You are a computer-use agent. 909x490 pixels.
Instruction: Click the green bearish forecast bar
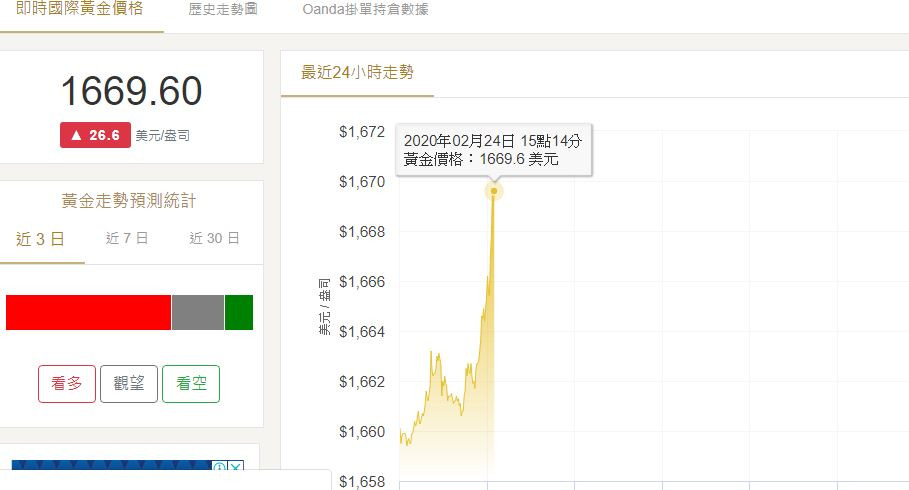[x=239, y=313]
